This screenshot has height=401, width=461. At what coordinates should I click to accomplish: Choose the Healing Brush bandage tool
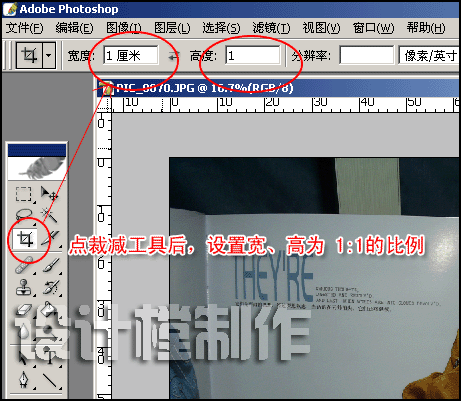24,265
